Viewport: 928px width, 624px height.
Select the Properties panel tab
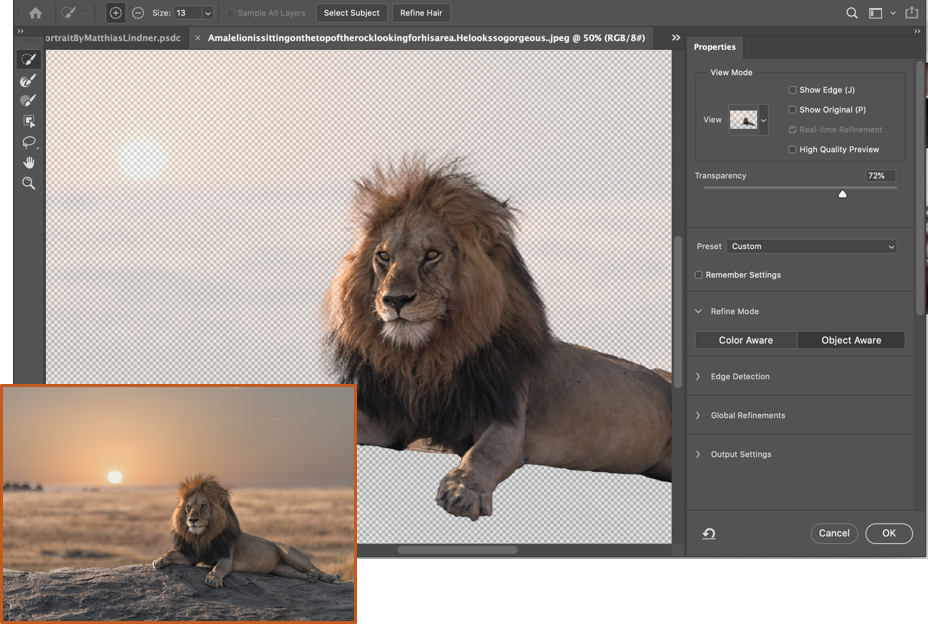[x=715, y=47]
